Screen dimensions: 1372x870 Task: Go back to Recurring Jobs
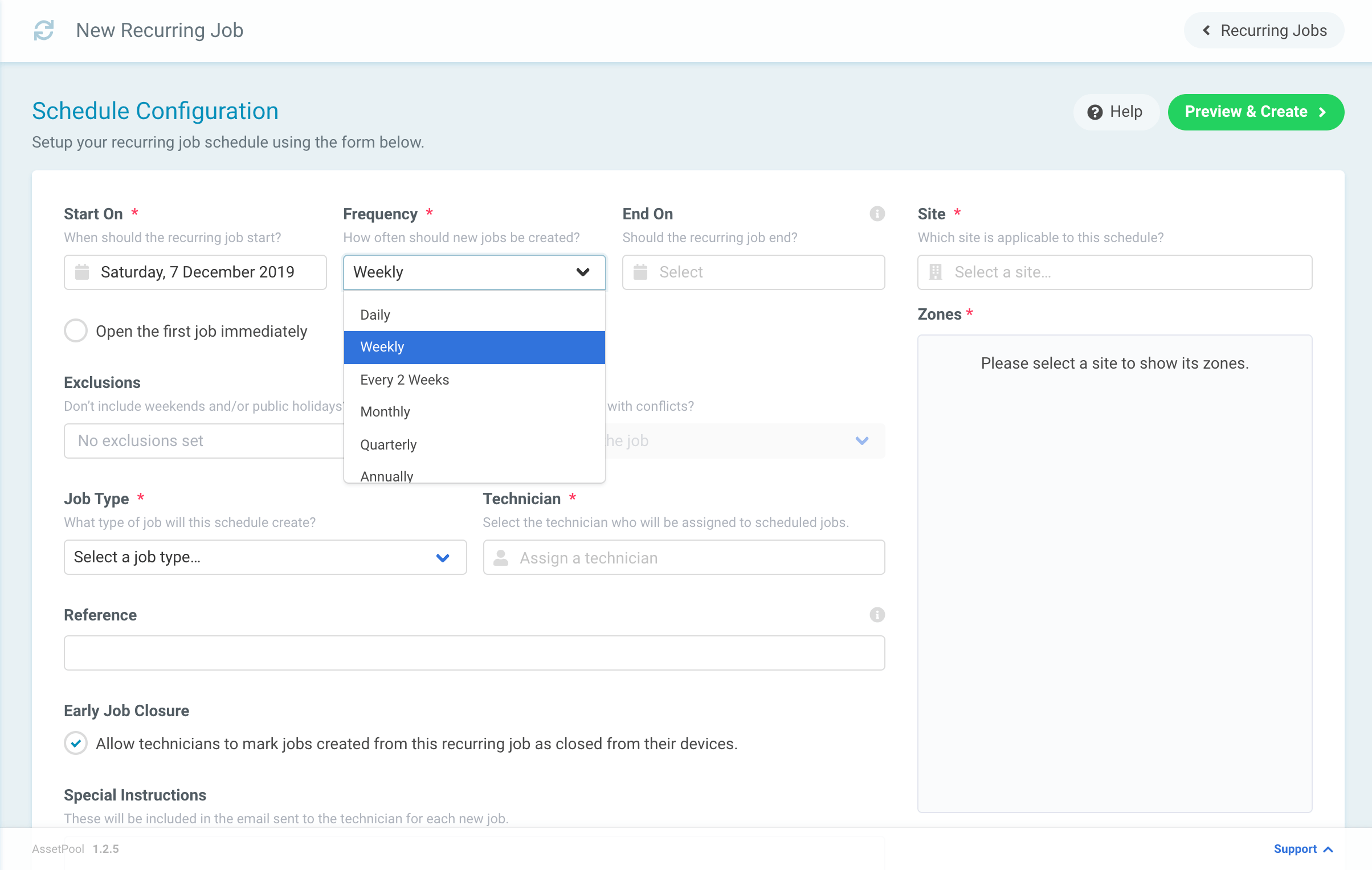click(1264, 30)
